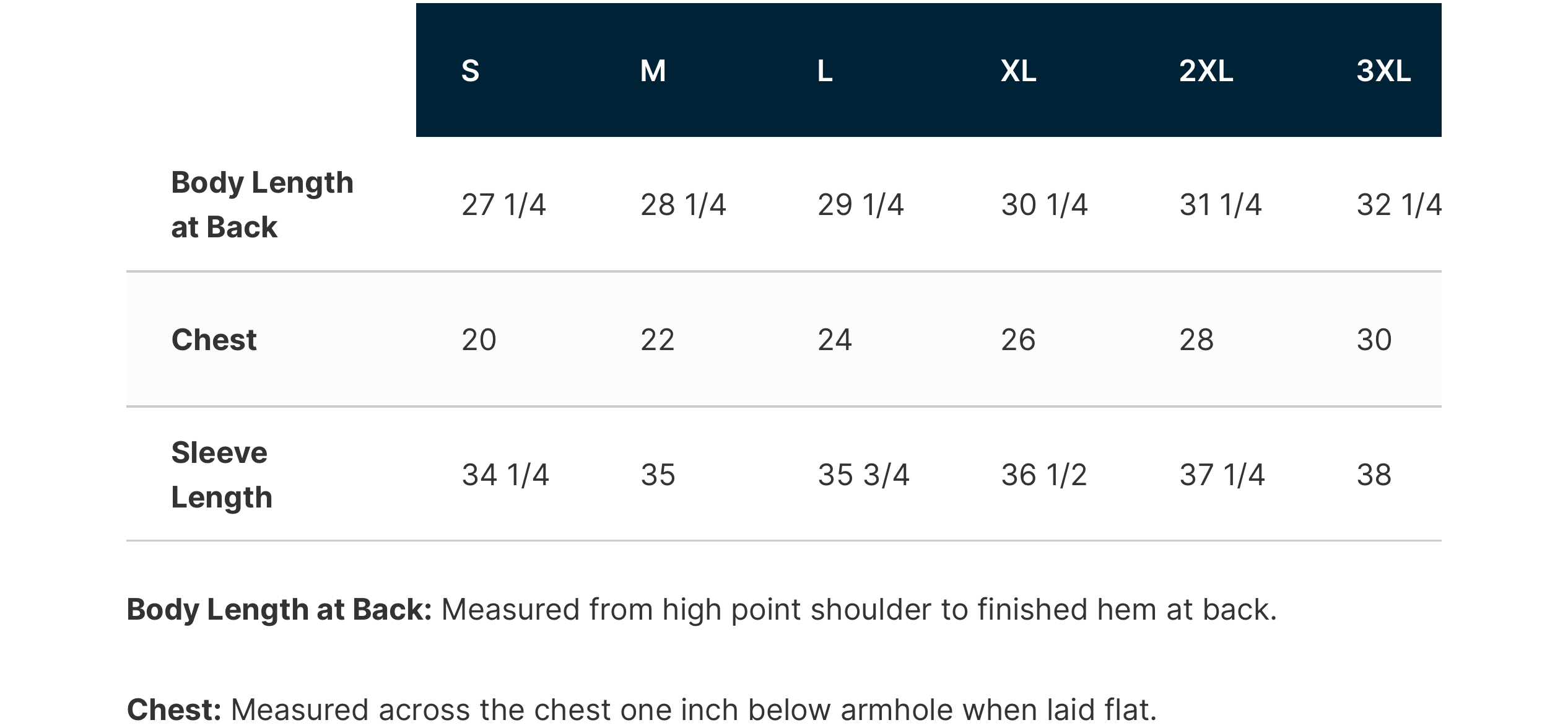Click the Body Length at Back row label
The image size is (1568, 725).
point(262,204)
